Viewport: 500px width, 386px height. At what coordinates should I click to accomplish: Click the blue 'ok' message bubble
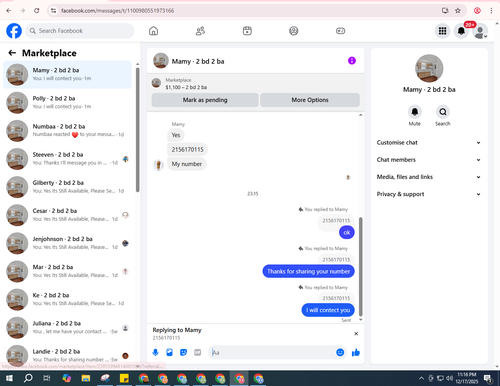[347, 232]
